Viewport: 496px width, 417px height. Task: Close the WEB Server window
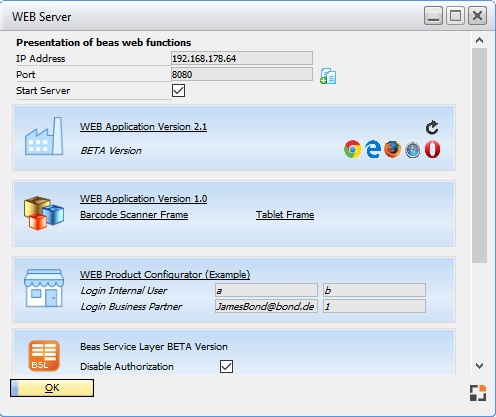[x=477, y=16]
